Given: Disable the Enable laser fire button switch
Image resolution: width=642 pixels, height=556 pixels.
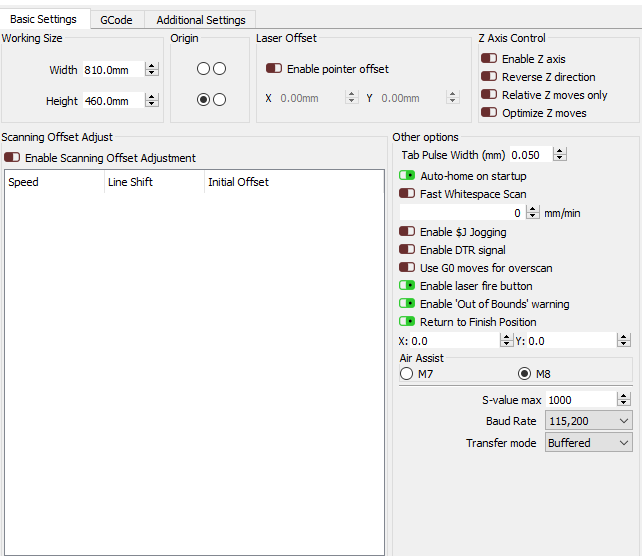Looking at the screenshot, I should [x=407, y=286].
